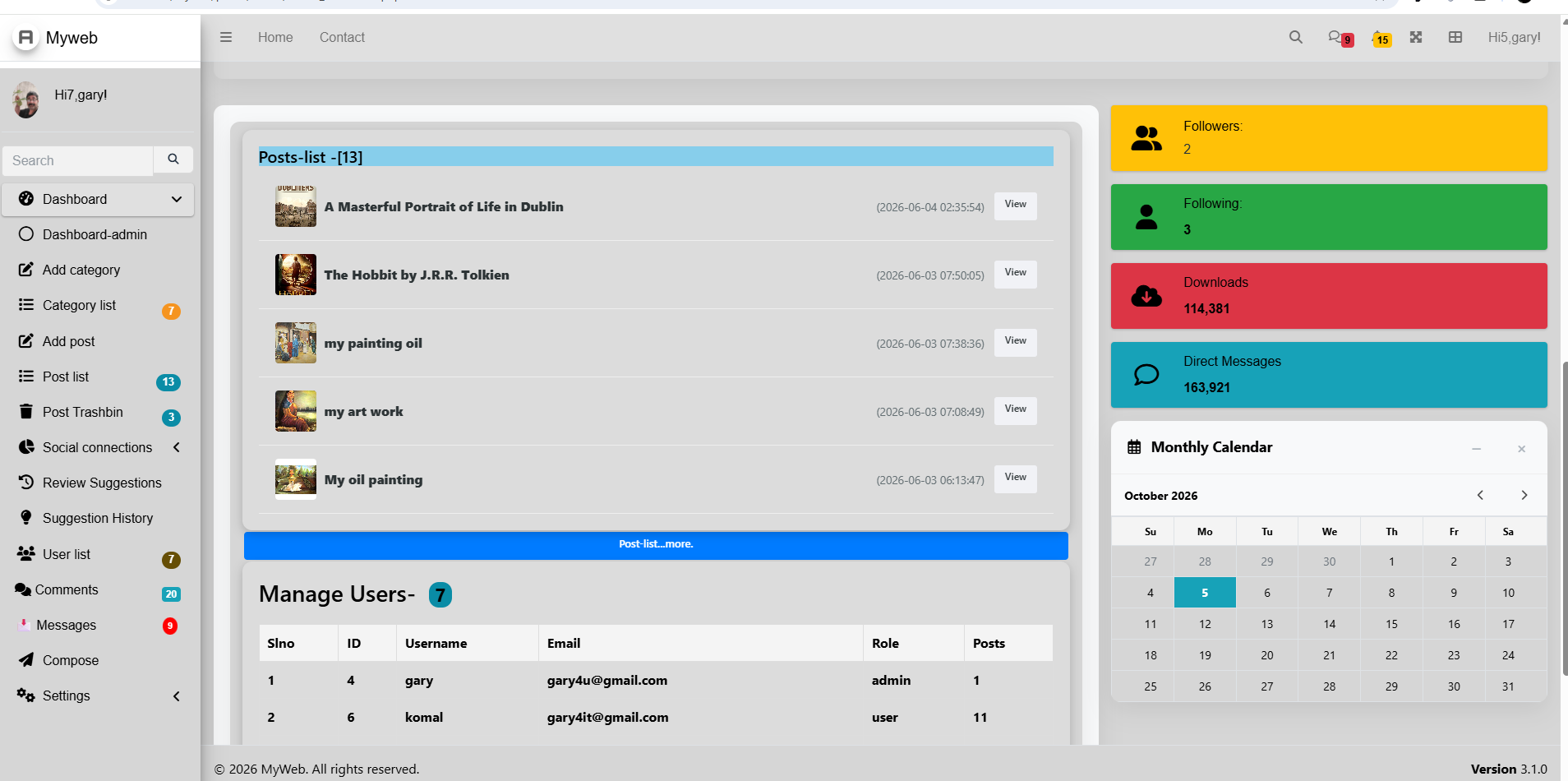
Task: Expand the Settings submenu
Action: point(177,696)
